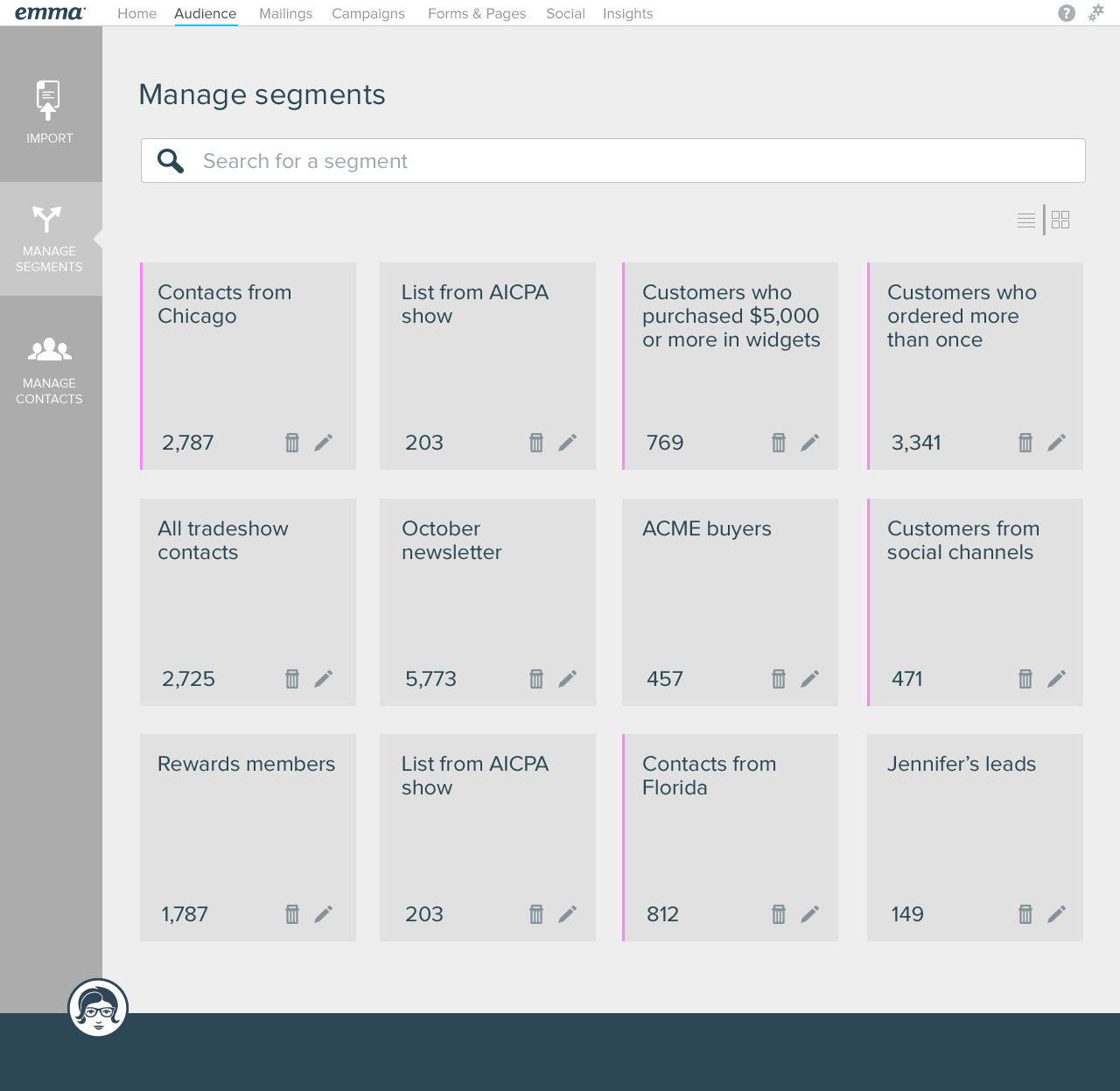Delete the Contacts from Chicago segment

292,443
